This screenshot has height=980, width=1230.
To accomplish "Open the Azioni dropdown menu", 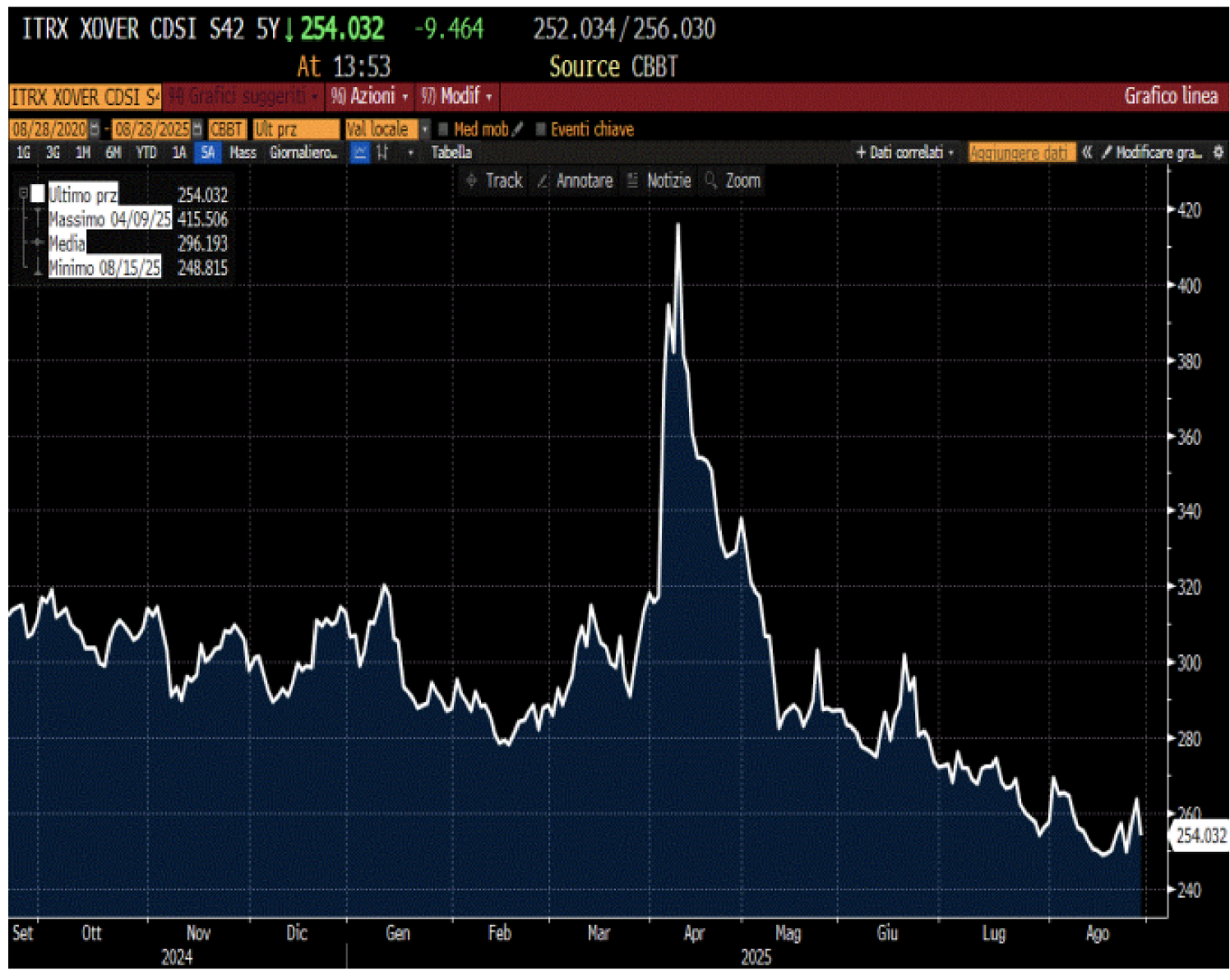I will (x=369, y=97).
